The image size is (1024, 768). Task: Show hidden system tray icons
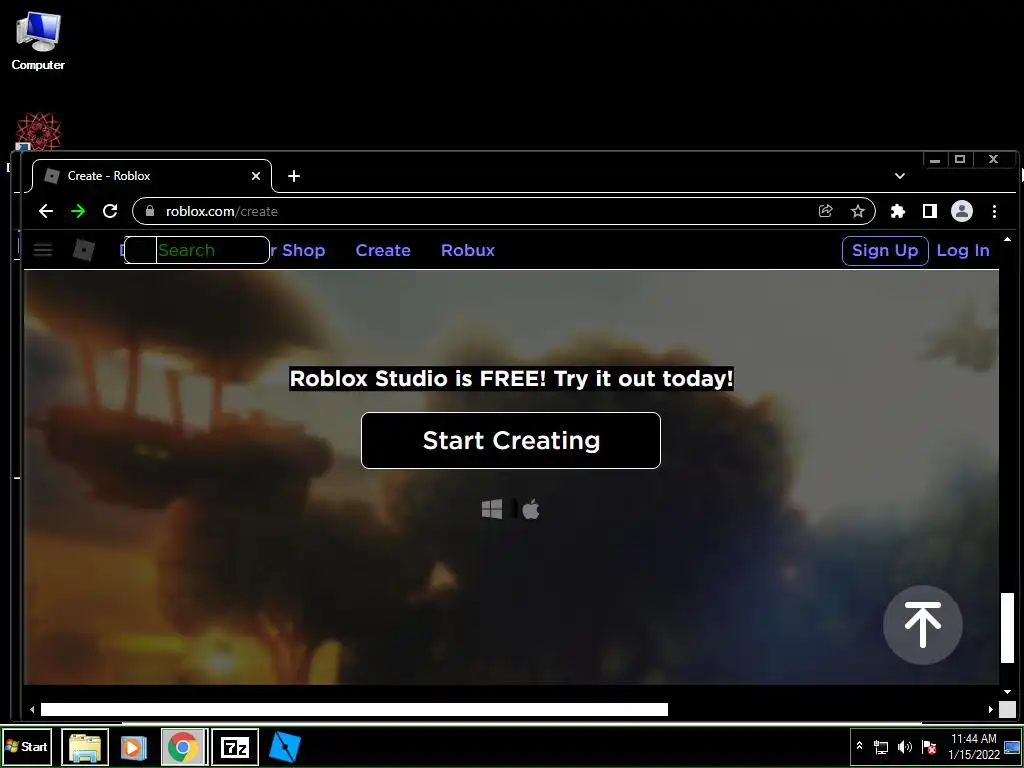tap(859, 746)
